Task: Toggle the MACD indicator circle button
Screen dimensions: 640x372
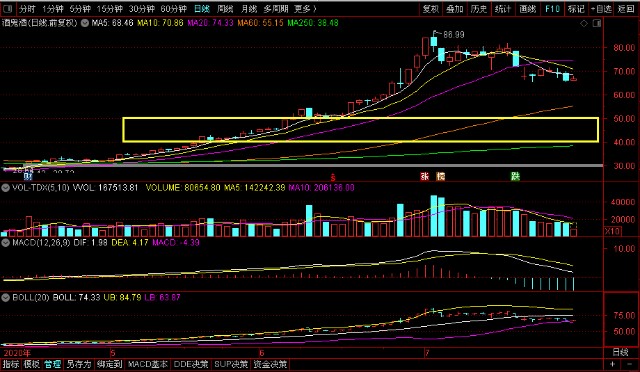Action: (5, 243)
